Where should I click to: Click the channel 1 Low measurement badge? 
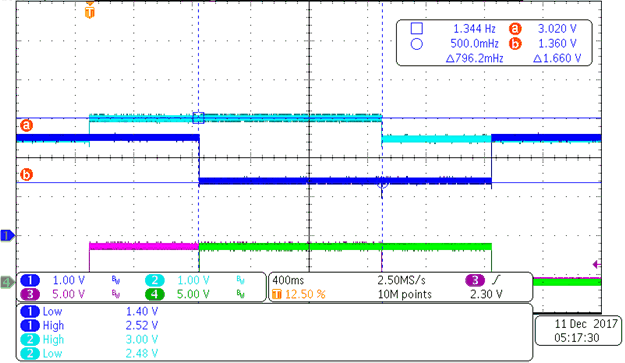[x=30, y=312]
